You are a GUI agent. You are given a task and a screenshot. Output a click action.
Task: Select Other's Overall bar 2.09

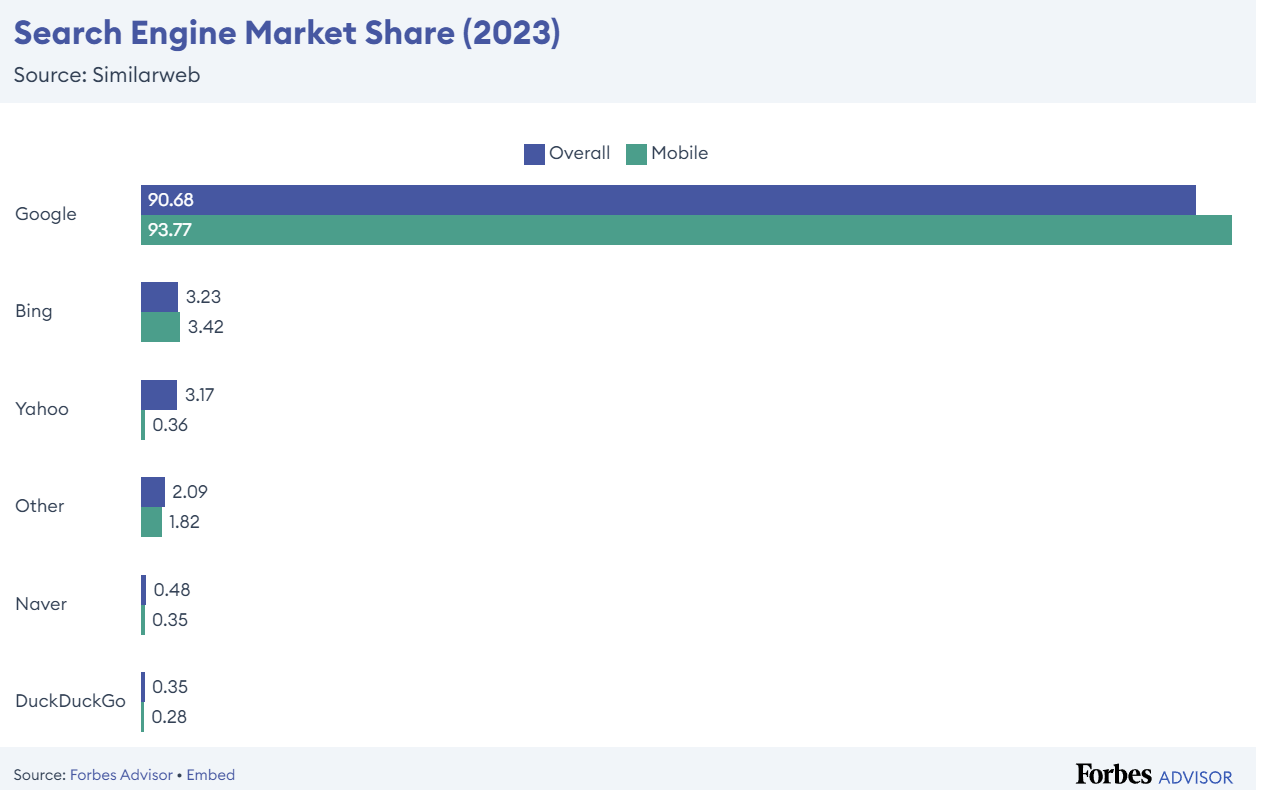coord(153,492)
